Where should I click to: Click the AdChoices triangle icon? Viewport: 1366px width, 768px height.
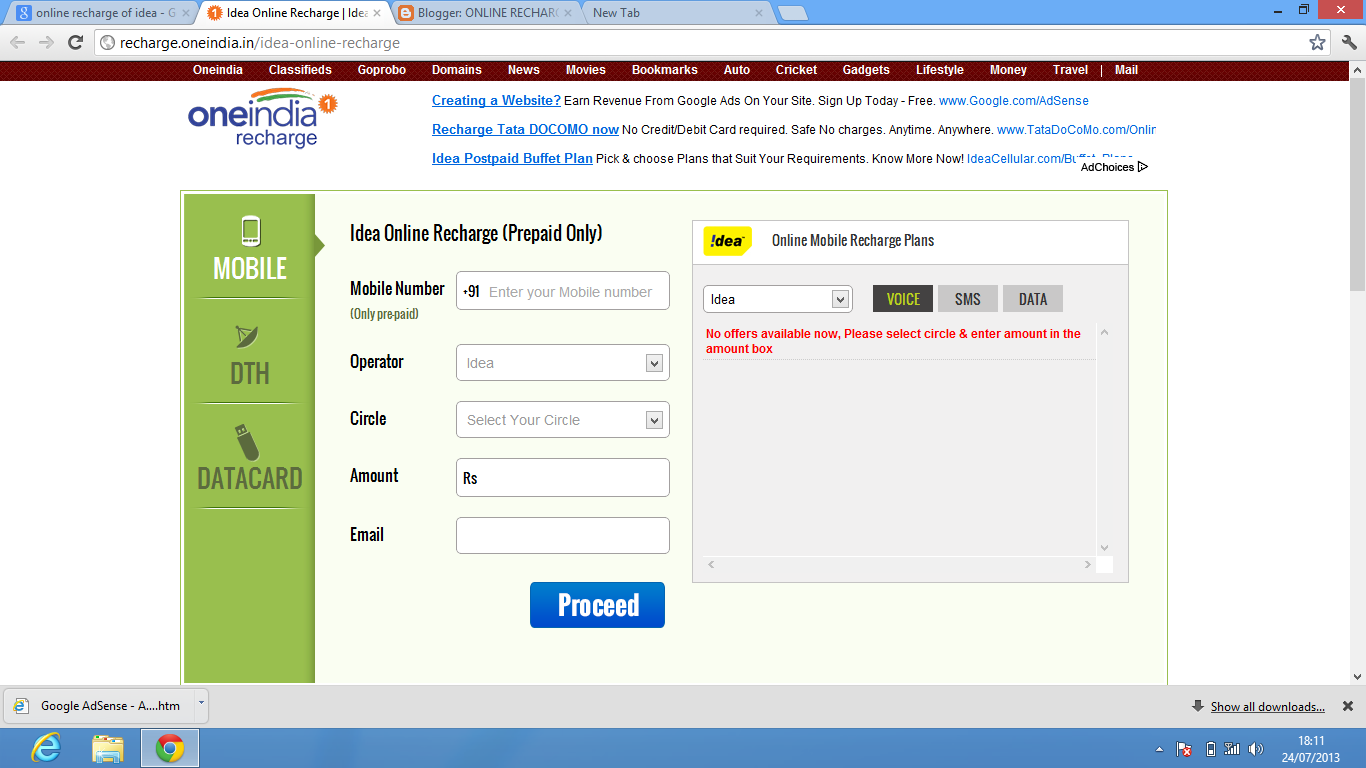[1143, 167]
